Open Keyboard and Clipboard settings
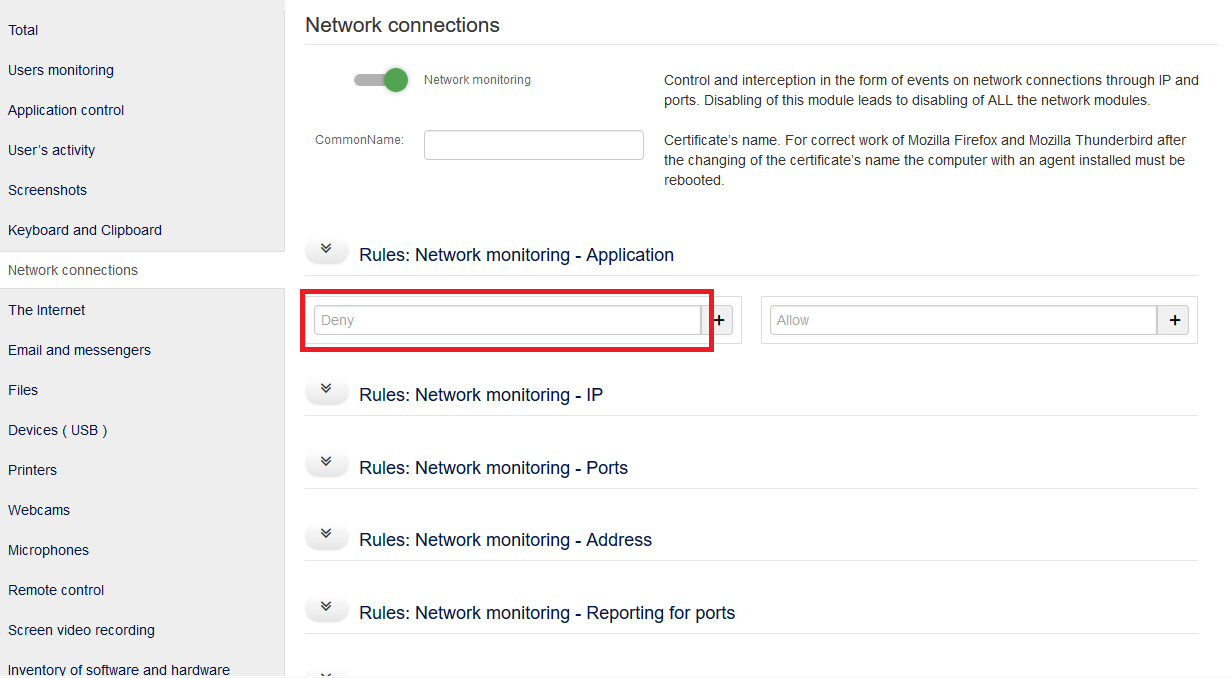Screen dimensions: 1231x678 (x=85, y=230)
